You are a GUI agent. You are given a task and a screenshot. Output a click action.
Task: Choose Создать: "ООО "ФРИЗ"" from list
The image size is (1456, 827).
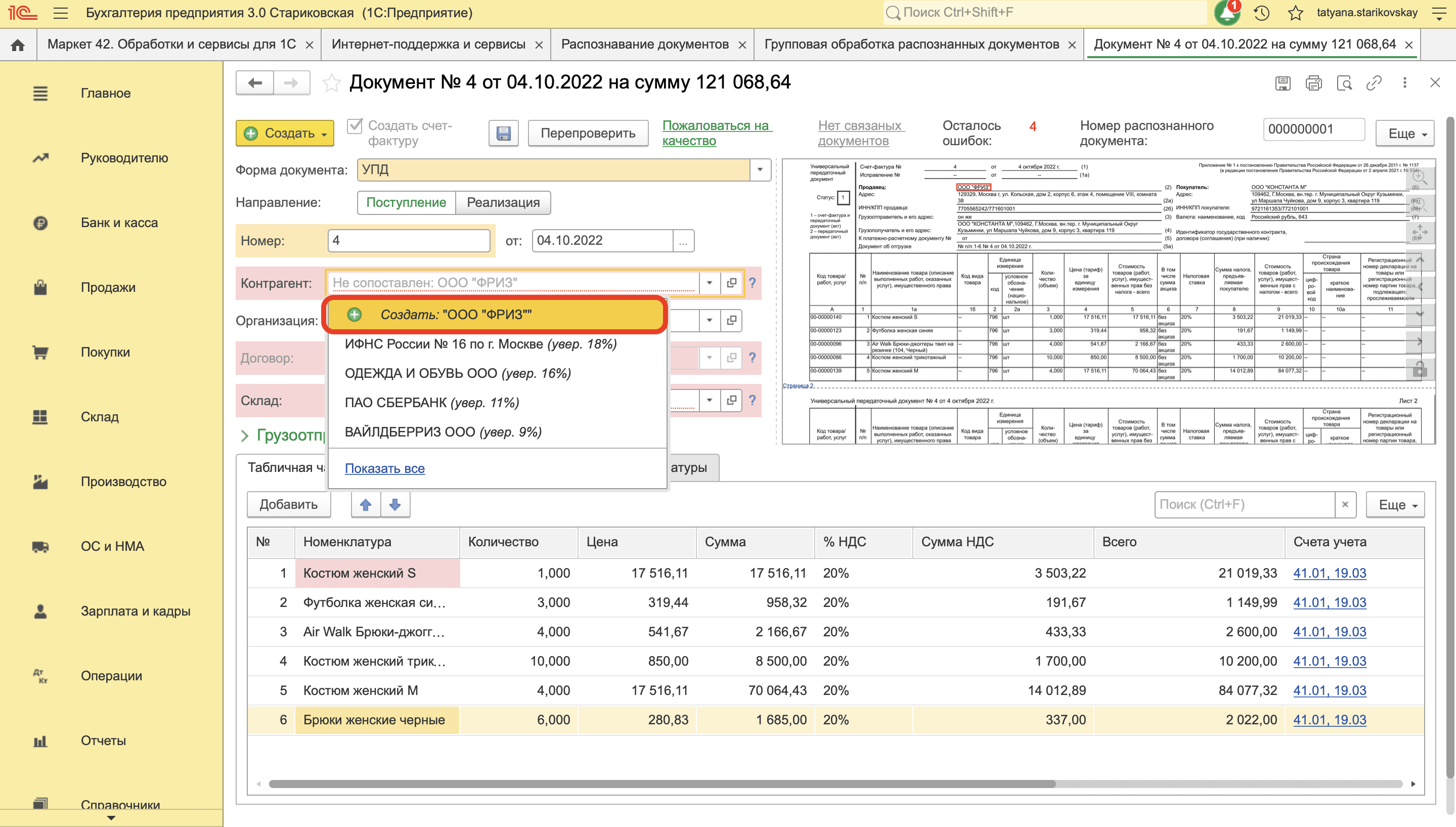pyautogui.click(x=494, y=314)
